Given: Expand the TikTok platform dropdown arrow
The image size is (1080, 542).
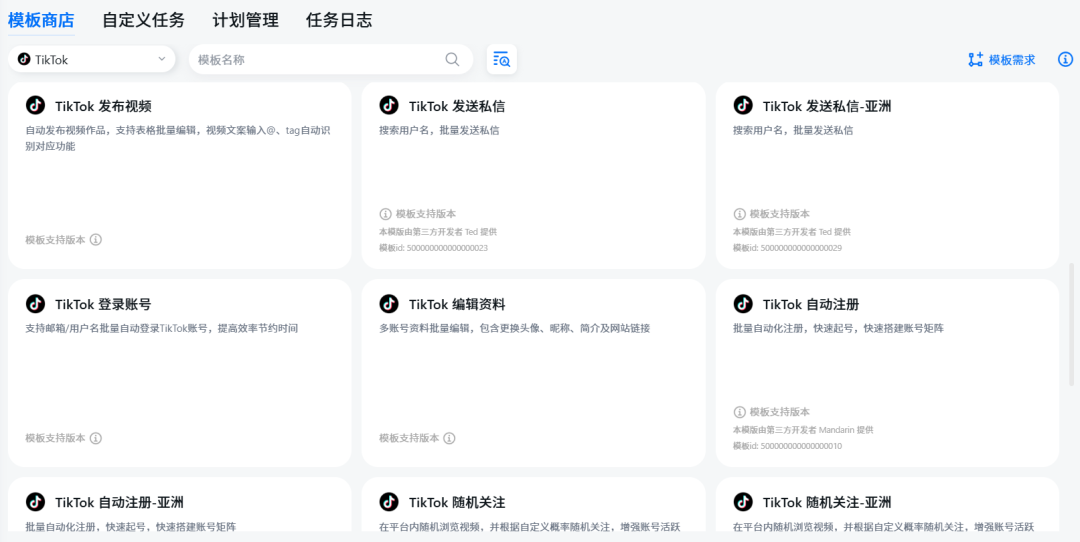Looking at the screenshot, I should coord(162,59).
